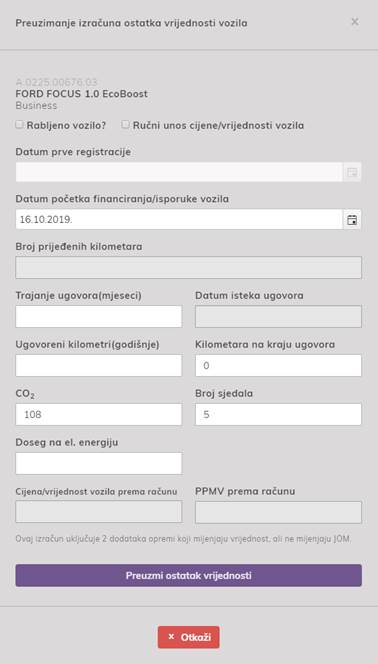Edit the Kilometara na kraju ugovora field
The width and height of the screenshot is (378, 664).
[279, 365]
